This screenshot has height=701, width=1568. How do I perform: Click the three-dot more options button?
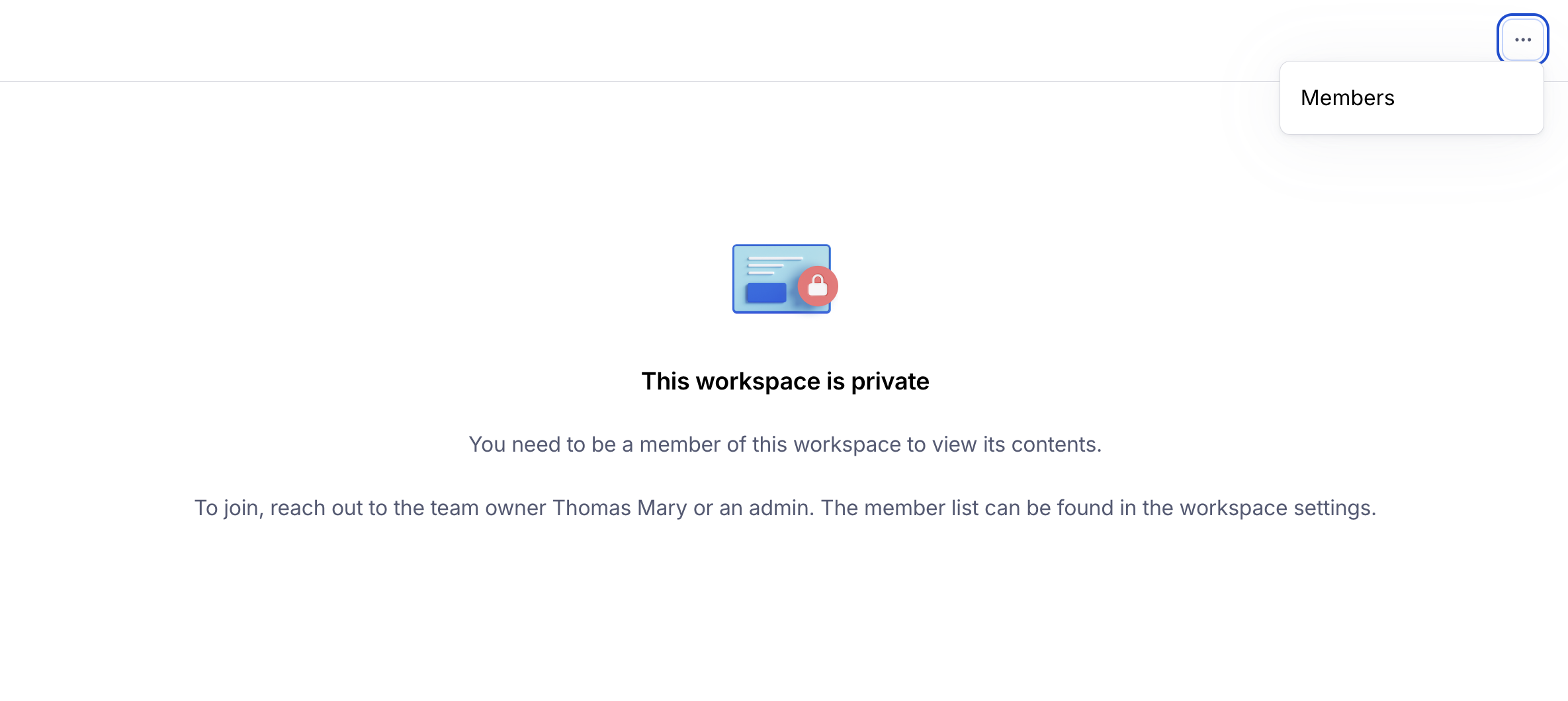1522,40
